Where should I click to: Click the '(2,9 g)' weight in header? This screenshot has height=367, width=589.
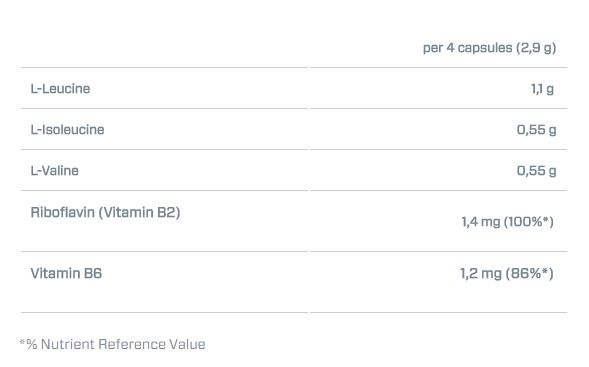pyautogui.click(x=536, y=48)
